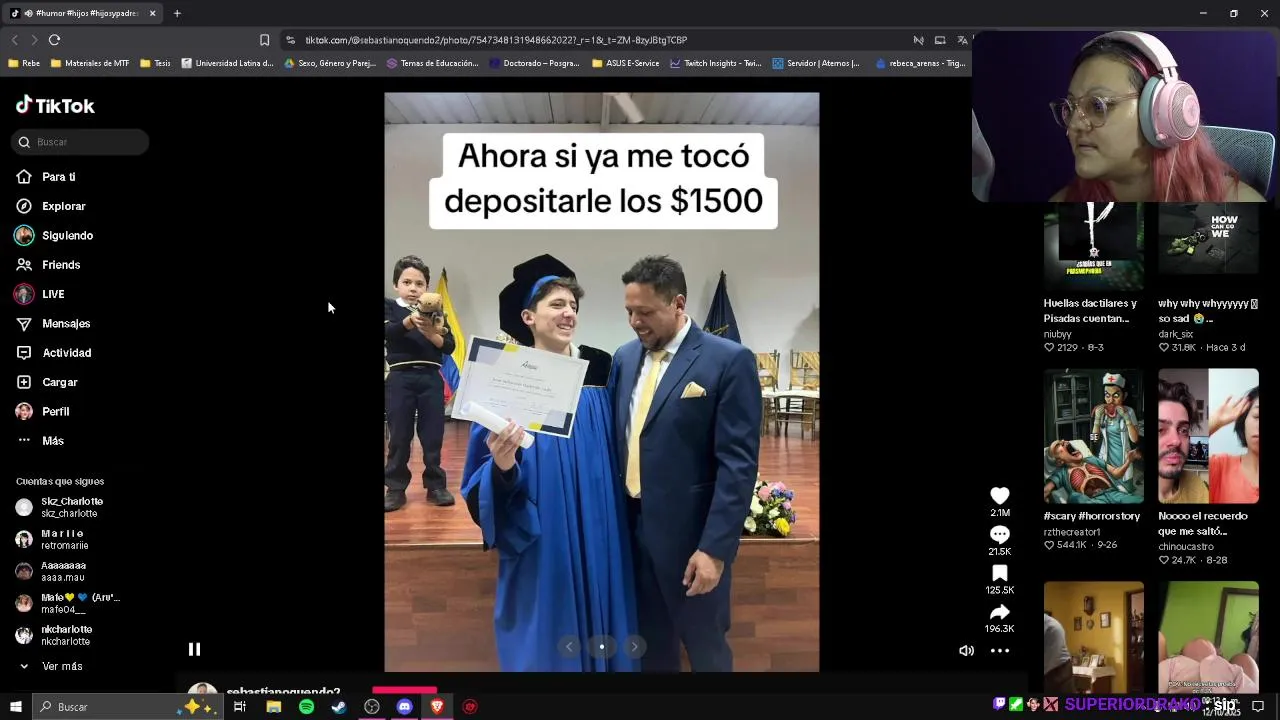Open the Universidad Latina bookmark

pos(227,63)
